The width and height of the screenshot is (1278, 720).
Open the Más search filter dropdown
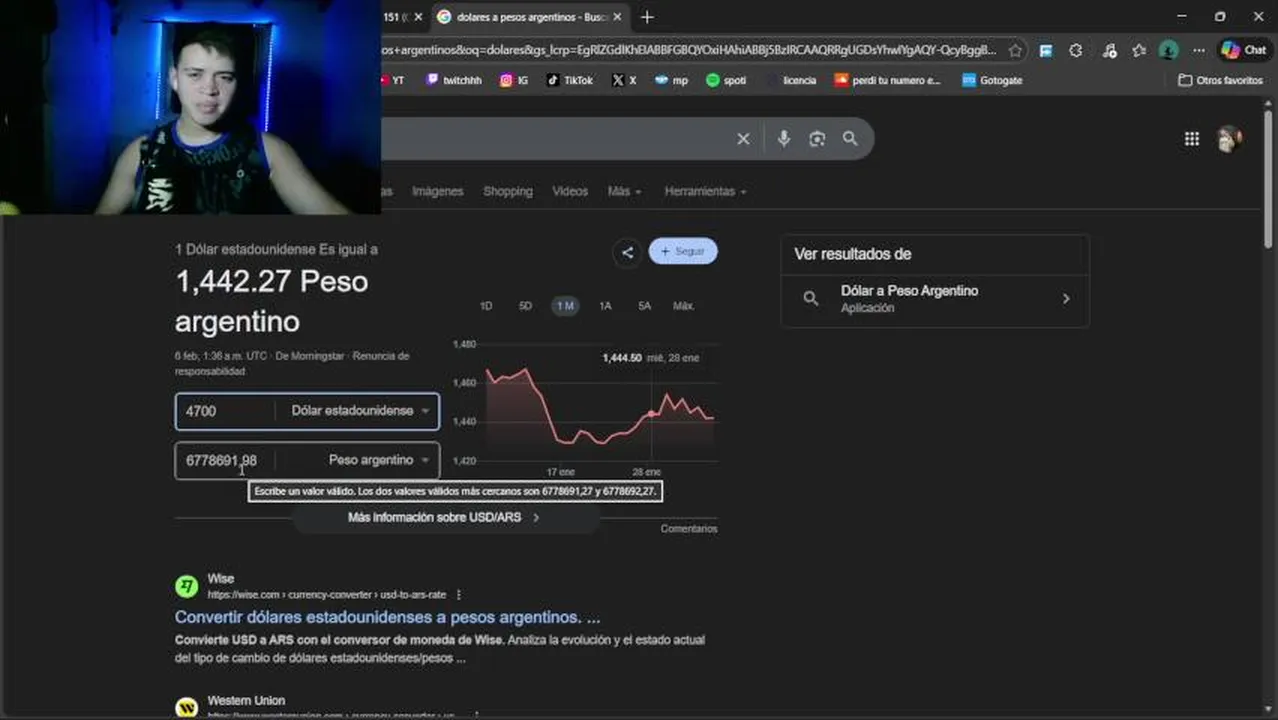click(x=624, y=191)
